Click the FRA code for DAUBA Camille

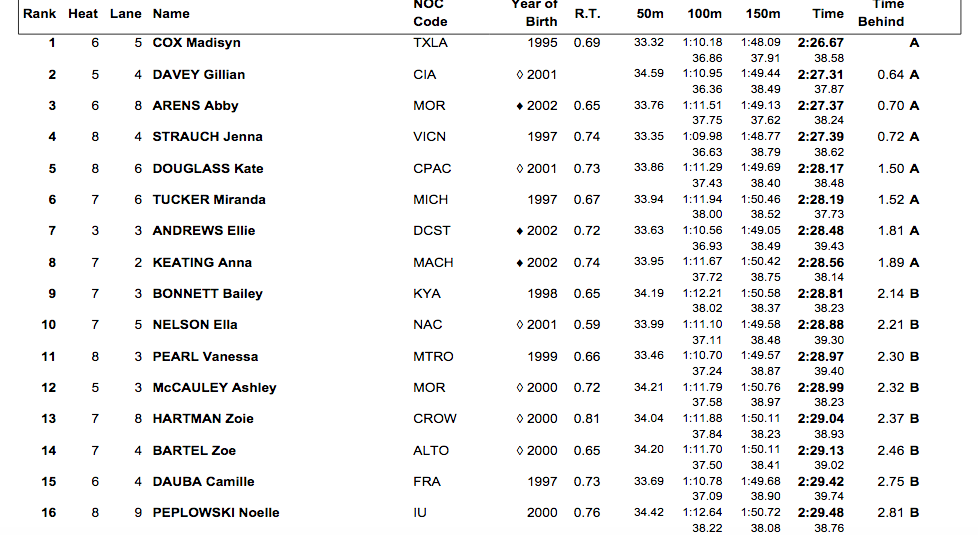coord(425,482)
